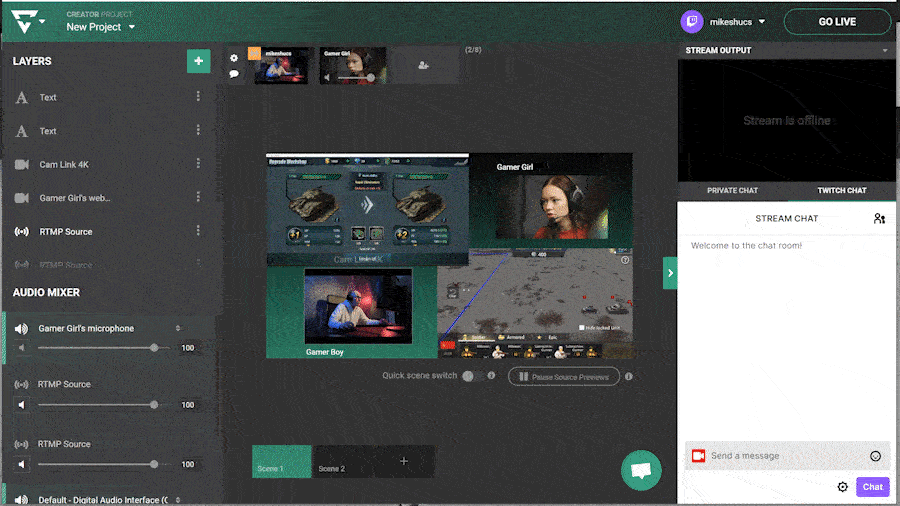Open the emoji picker in chat
Image resolution: width=900 pixels, height=506 pixels.
coord(875,456)
